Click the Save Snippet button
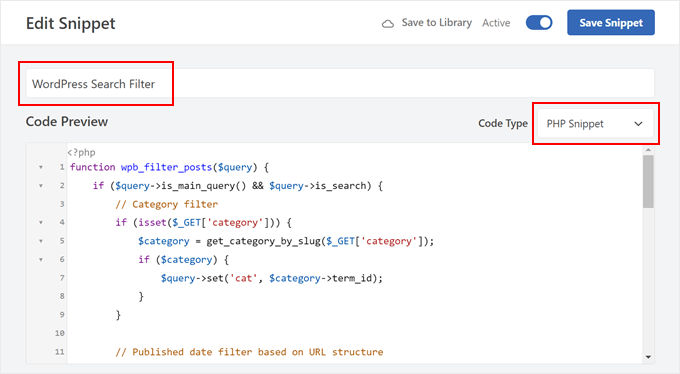Viewport: 680px width, 374px height. point(611,23)
